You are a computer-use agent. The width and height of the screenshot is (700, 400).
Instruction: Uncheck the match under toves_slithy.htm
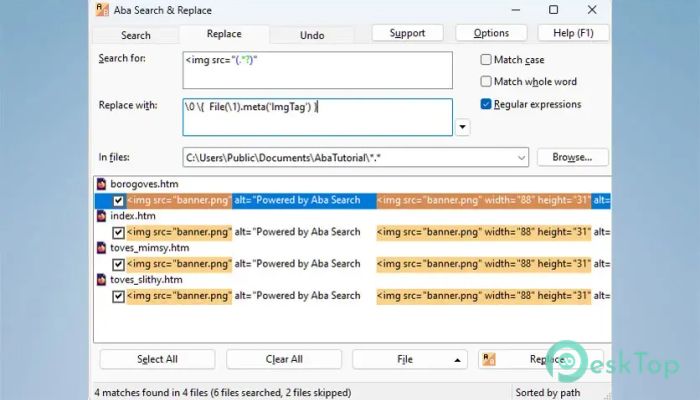(118, 296)
